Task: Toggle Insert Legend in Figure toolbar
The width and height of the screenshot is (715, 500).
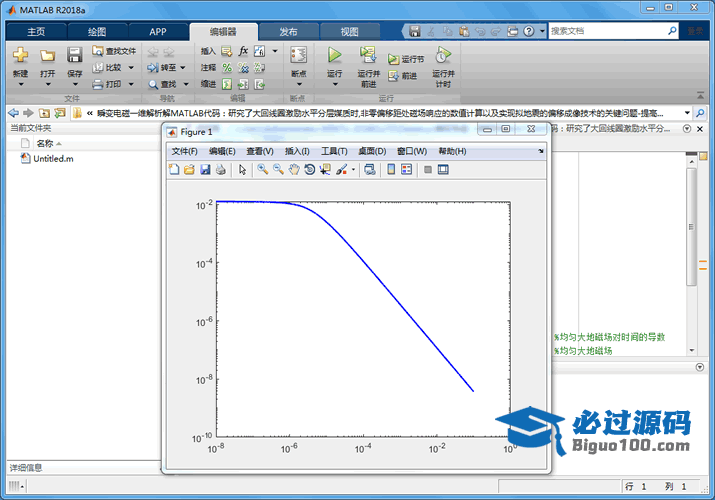Action: click(x=407, y=170)
